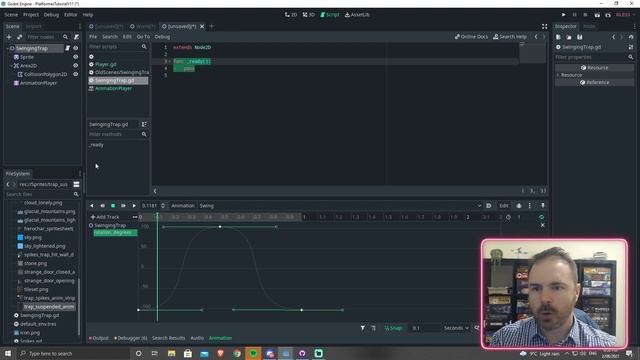This screenshot has width=640, height=360.
Task: Click the attach script icon in Scene dock
Action: point(76,37)
